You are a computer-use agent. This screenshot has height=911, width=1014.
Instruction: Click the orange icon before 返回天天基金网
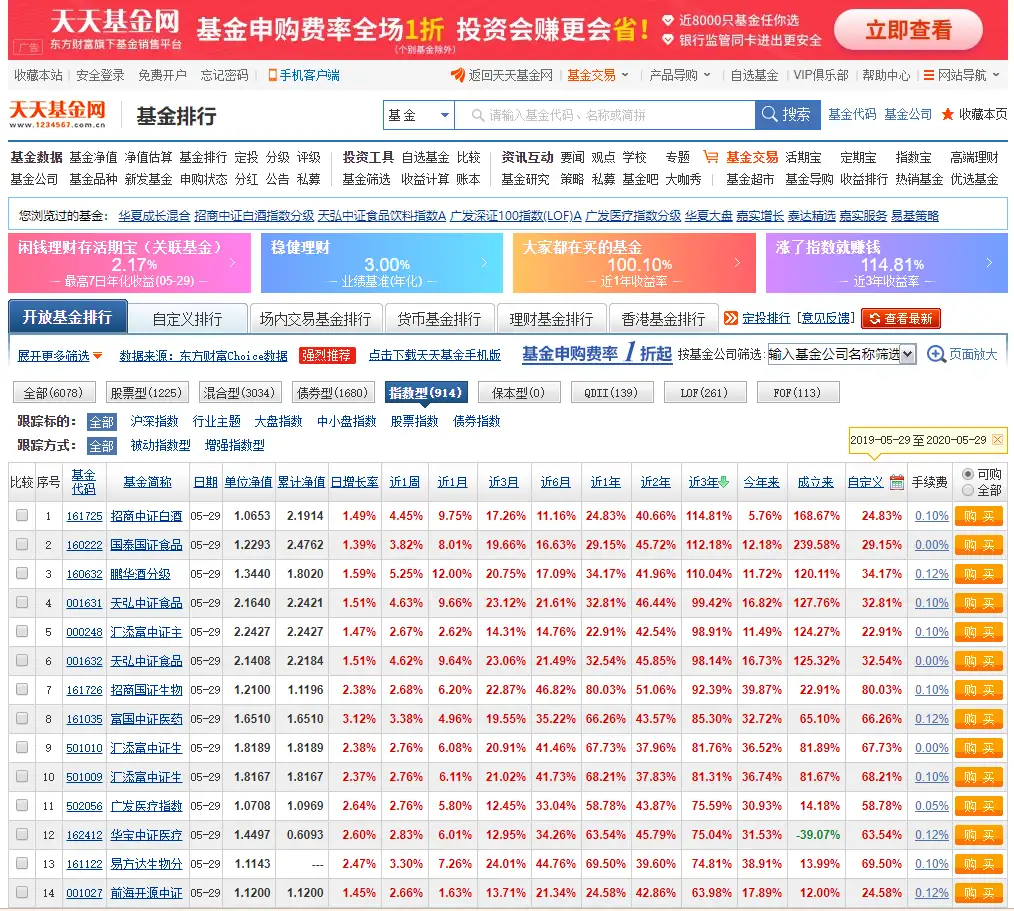coord(458,75)
